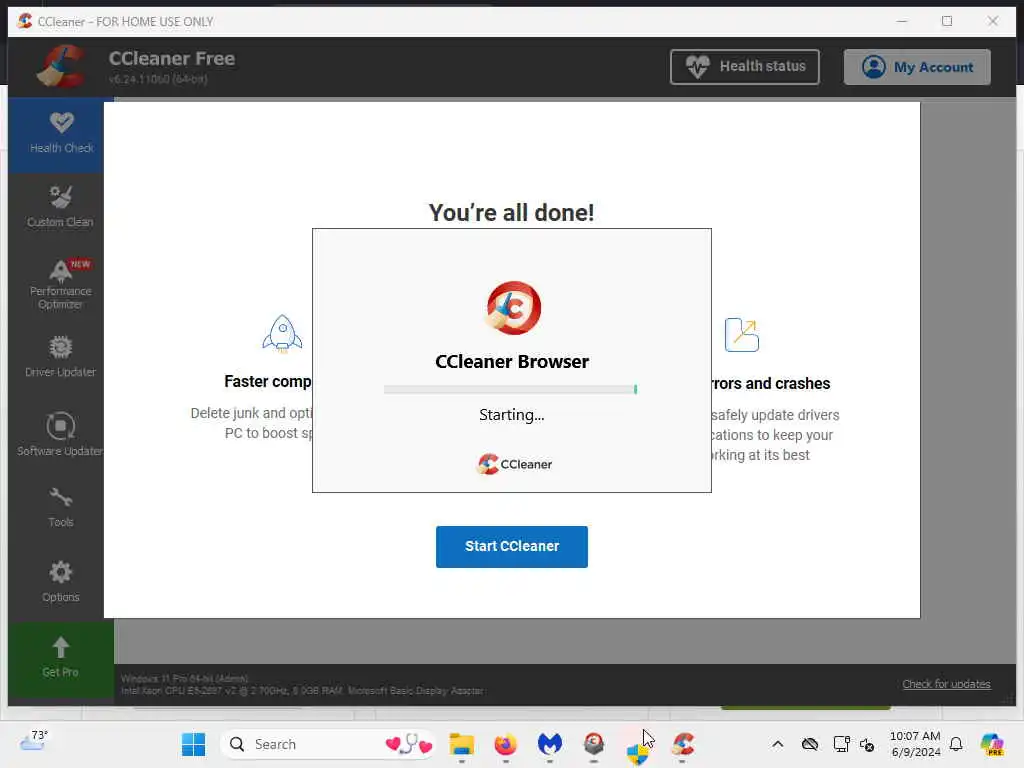Open the Options section
1024x768 pixels.
click(60, 581)
